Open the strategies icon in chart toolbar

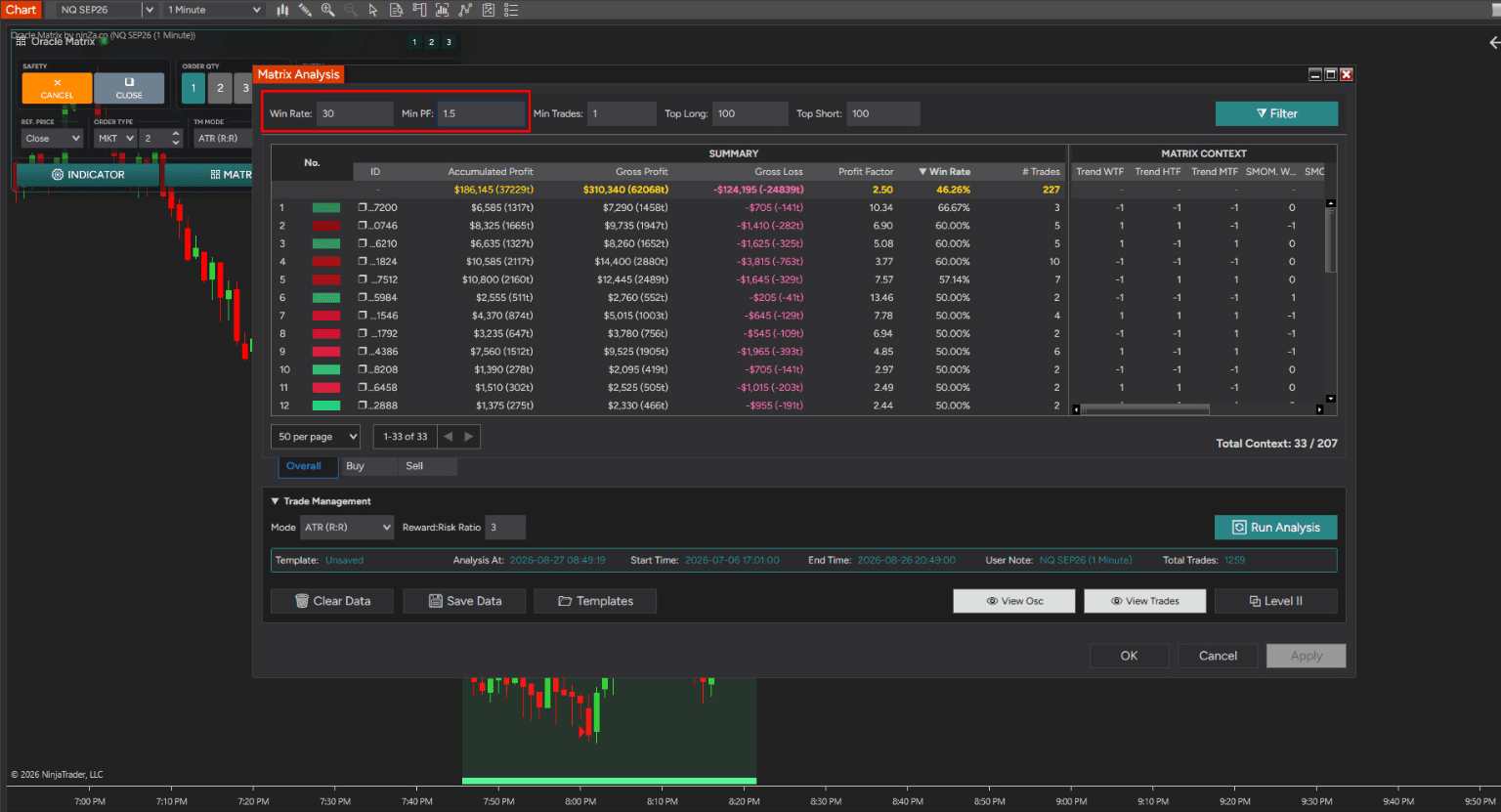465,10
